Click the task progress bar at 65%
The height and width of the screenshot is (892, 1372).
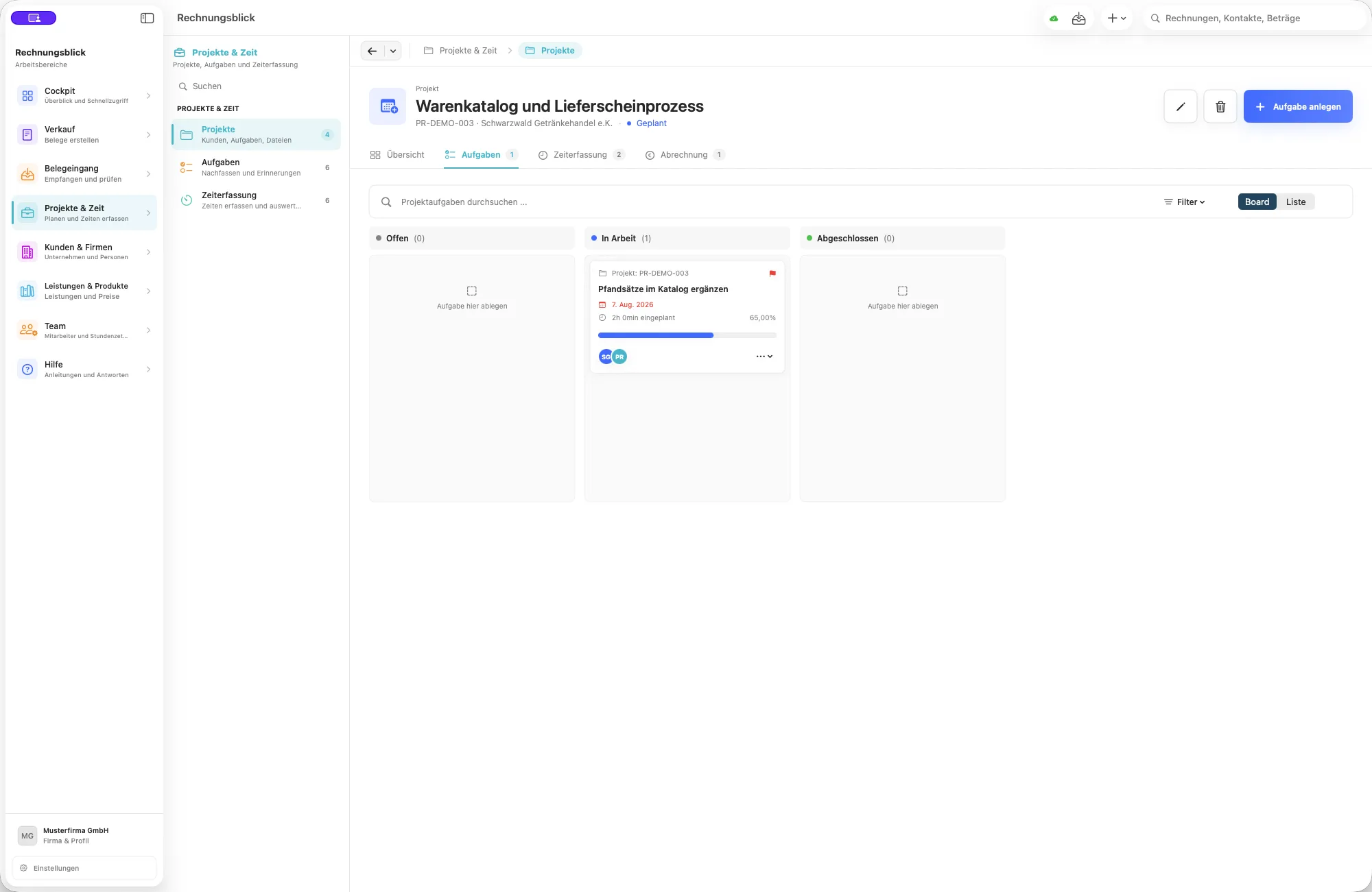(x=687, y=335)
